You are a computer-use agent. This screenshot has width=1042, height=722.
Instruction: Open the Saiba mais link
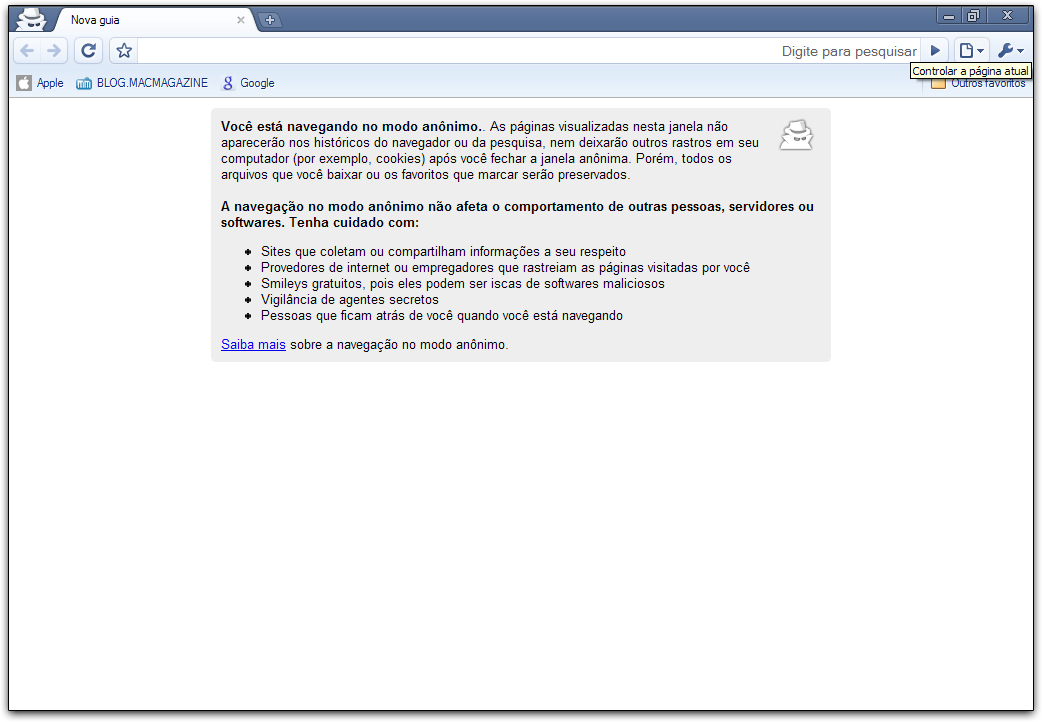click(x=253, y=344)
